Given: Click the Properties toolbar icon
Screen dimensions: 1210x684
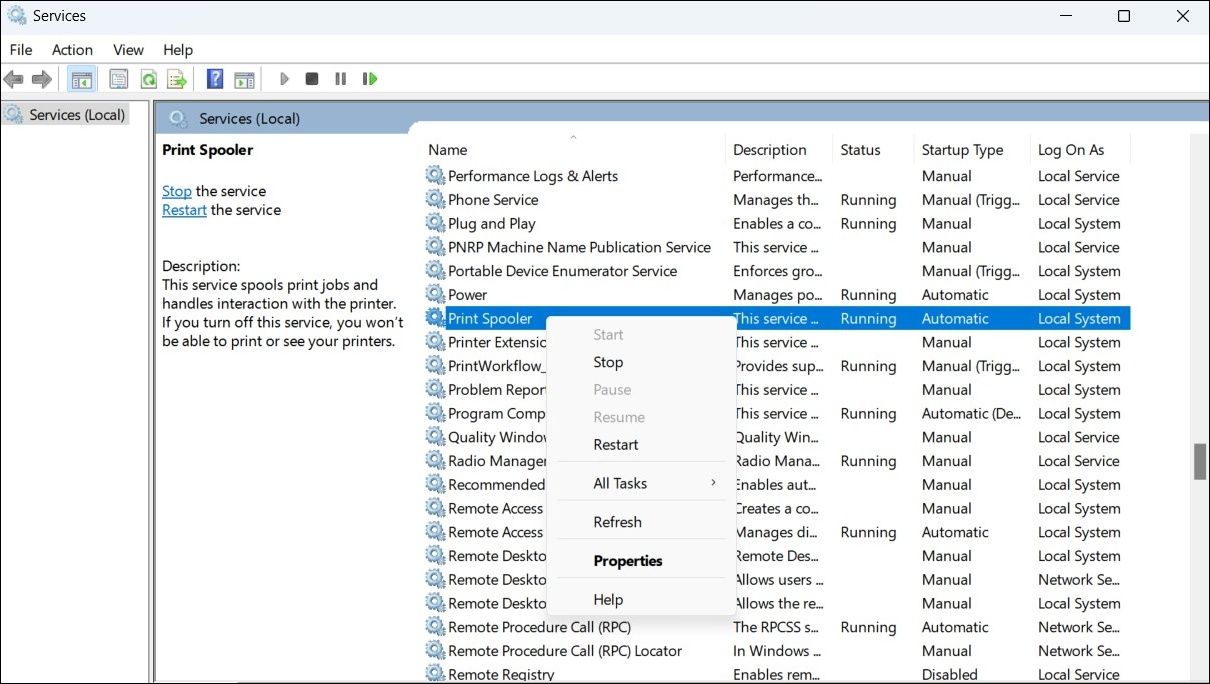Looking at the screenshot, I should point(119,79).
